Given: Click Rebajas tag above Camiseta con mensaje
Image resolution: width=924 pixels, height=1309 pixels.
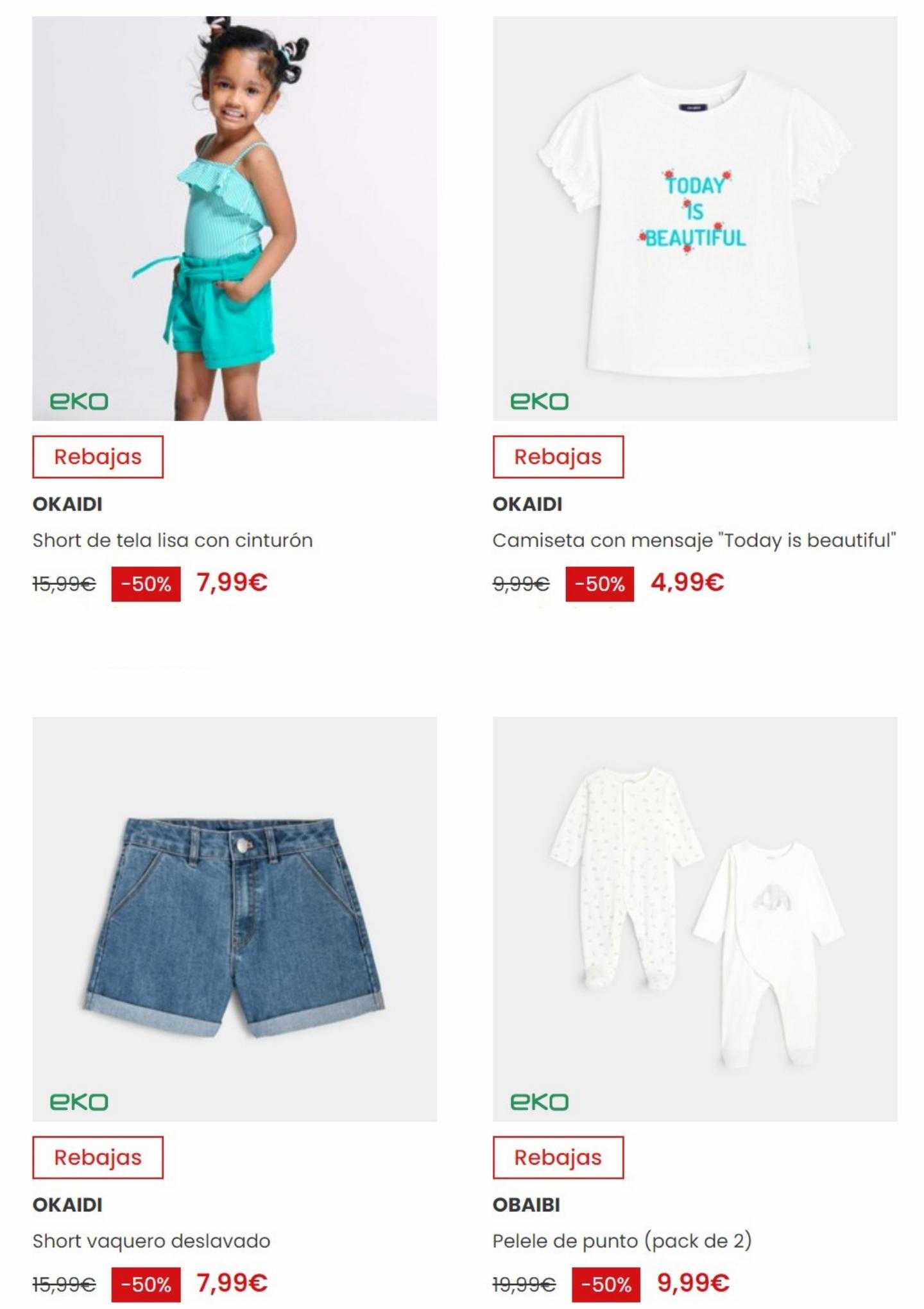Looking at the screenshot, I should (x=558, y=457).
